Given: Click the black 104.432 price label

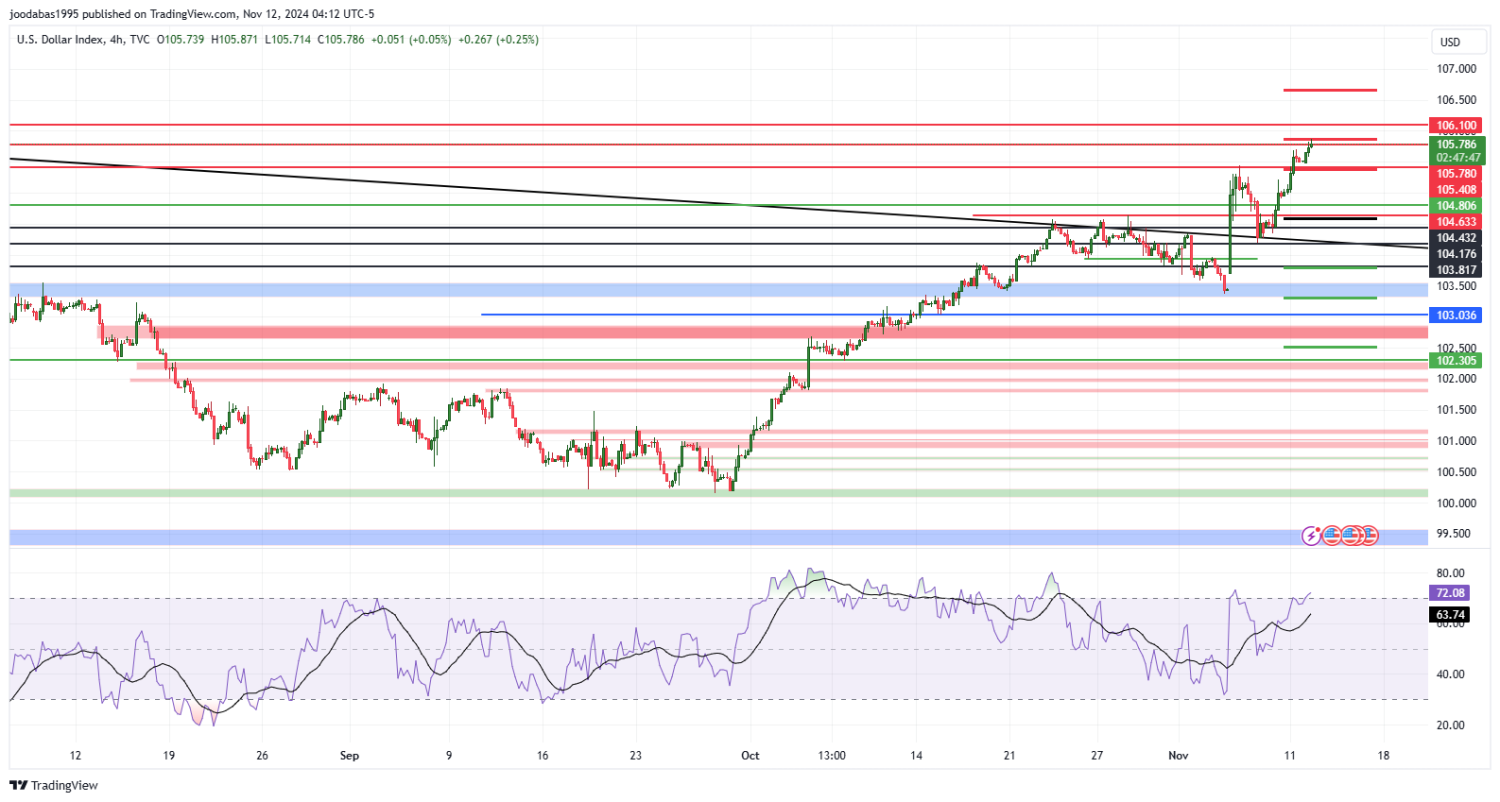Looking at the screenshot, I should tap(1457, 238).
